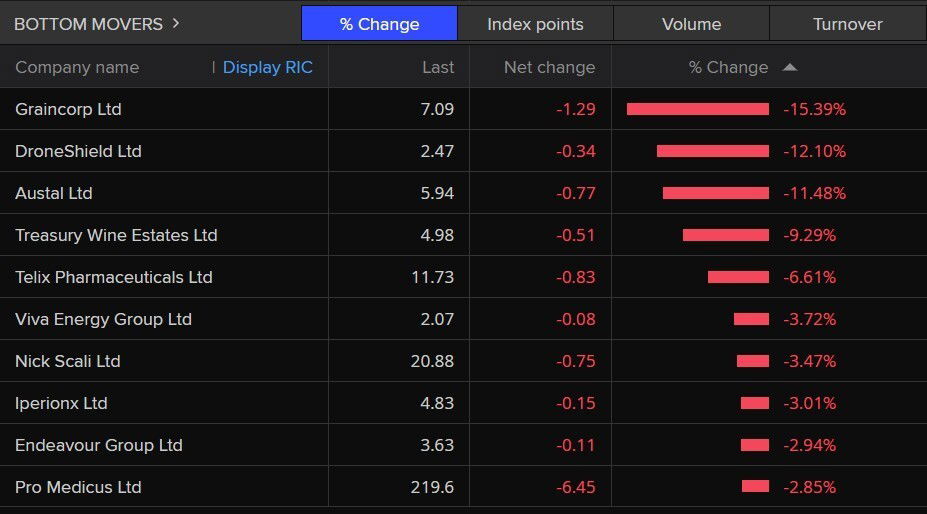Select the Turnover tab
This screenshot has height=514, width=927.
(847, 24)
